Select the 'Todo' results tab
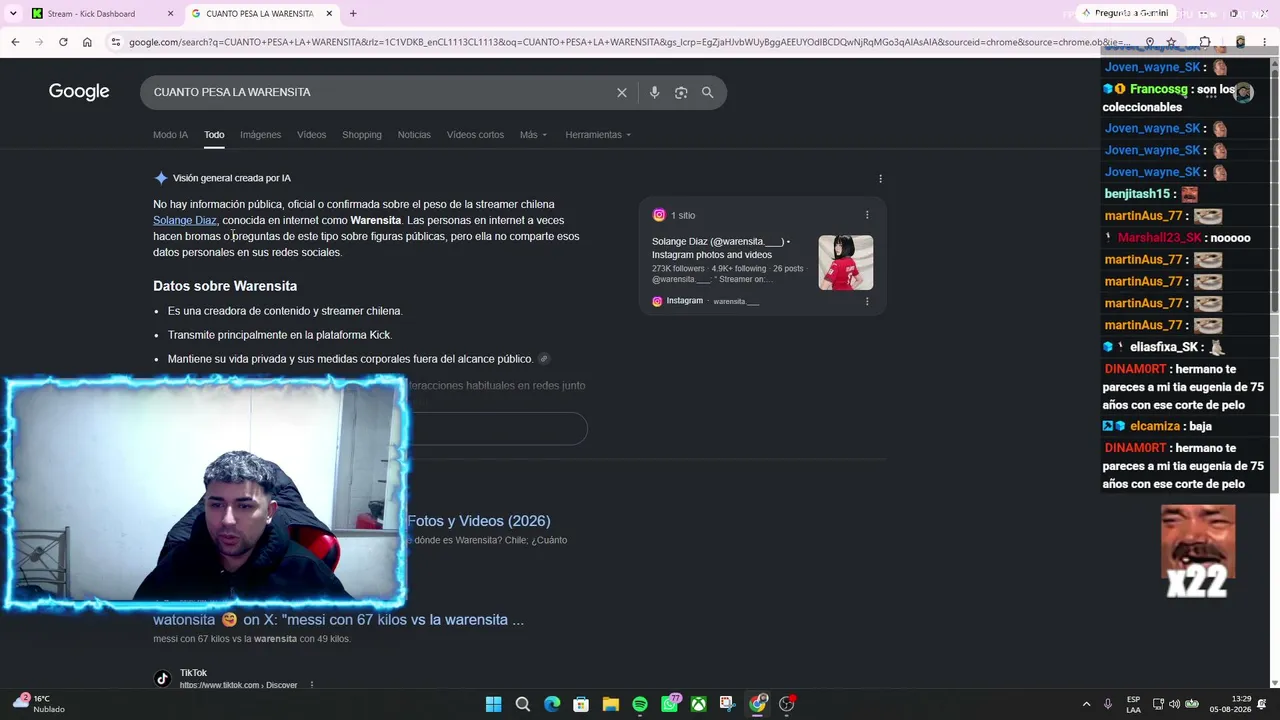1280x720 pixels. pos(214,135)
